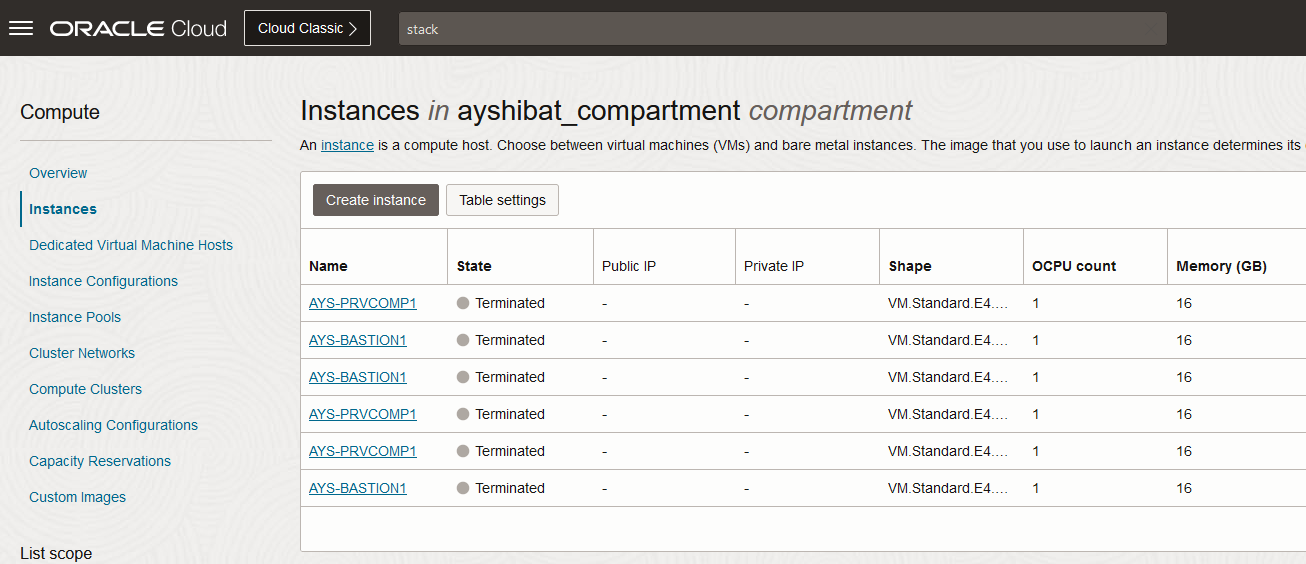
Task: Open Dedicated Virtual Machine Hosts
Action: (x=131, y=245)
